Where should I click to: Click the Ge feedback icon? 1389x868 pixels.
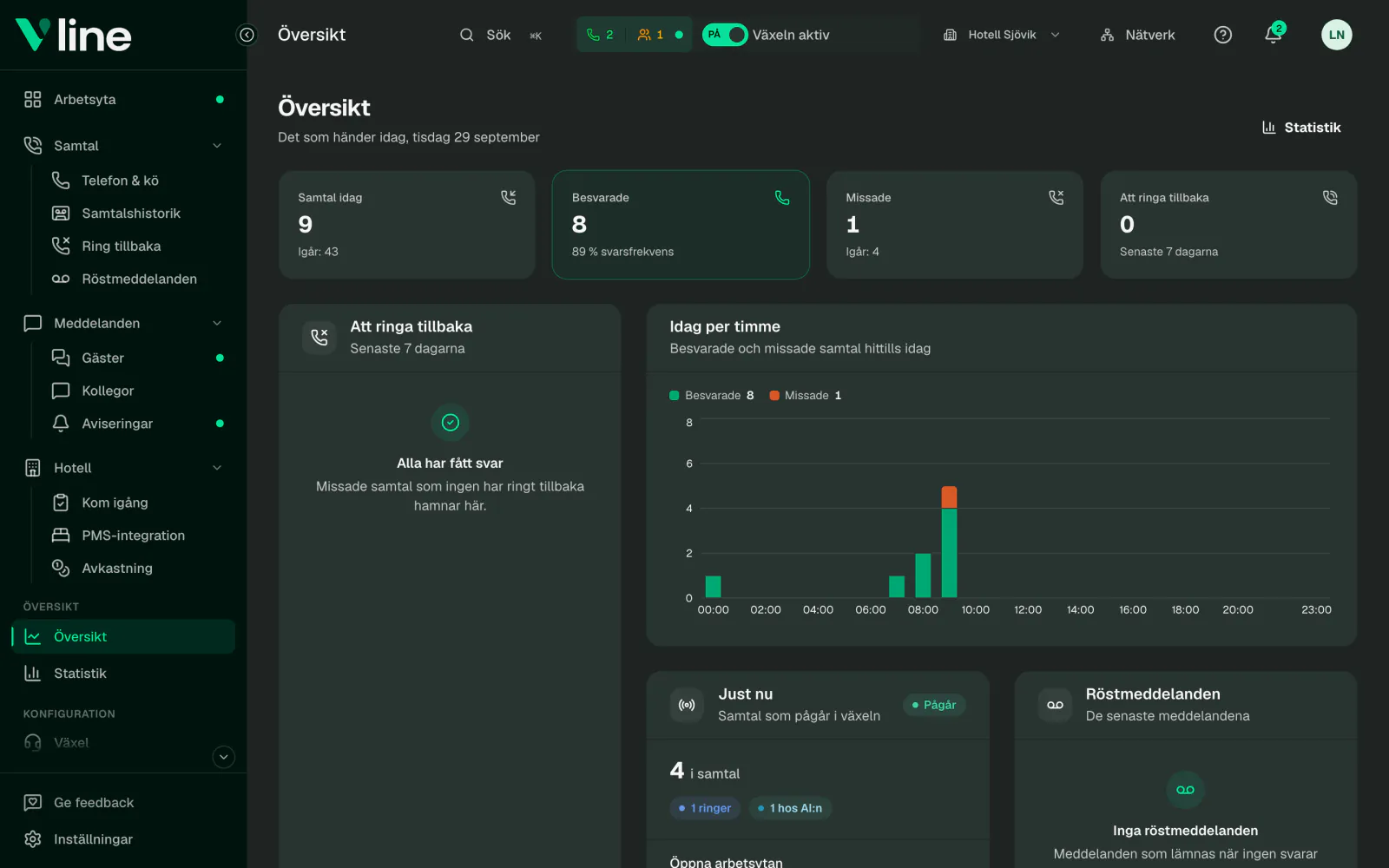[x=33, y=803]
